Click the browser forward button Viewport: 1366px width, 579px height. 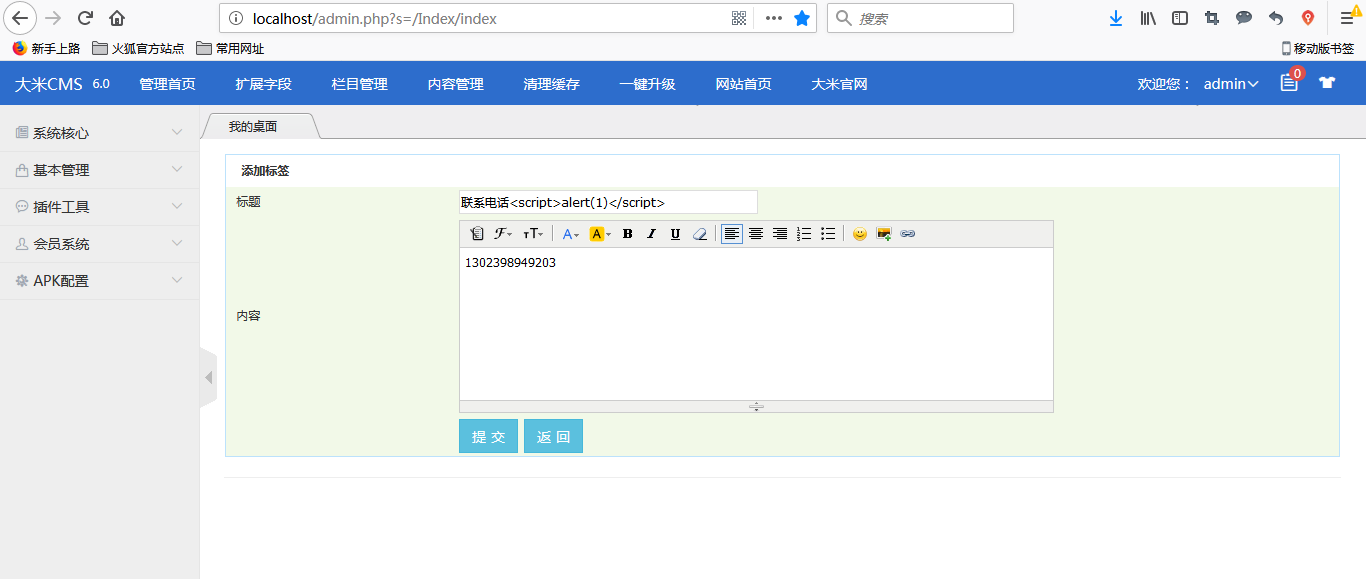click(x=54, y=18)
